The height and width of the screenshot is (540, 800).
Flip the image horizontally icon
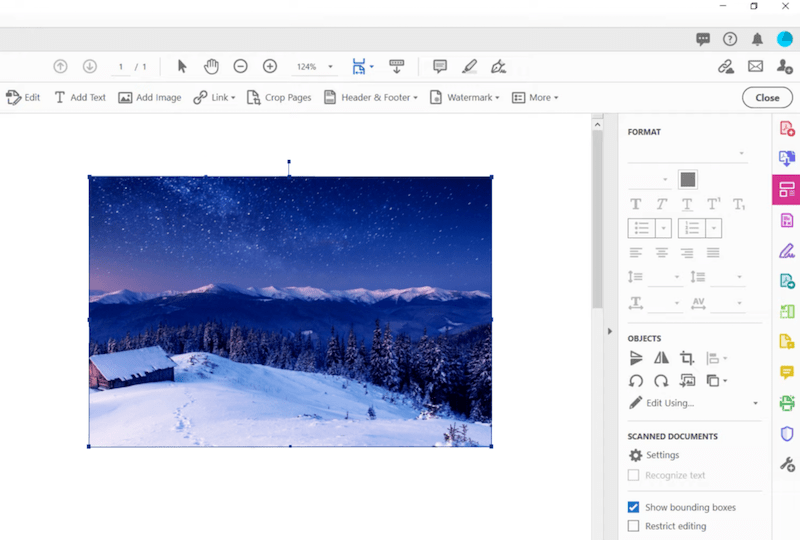coord(661,358)
